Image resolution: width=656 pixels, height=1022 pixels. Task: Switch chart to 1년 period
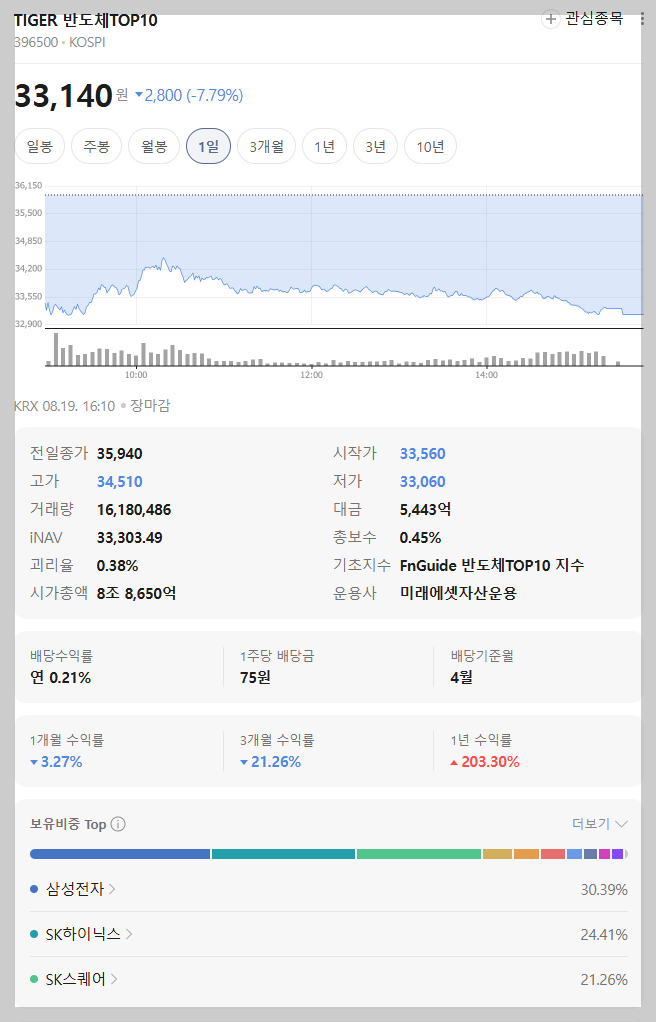pos(324,146)
